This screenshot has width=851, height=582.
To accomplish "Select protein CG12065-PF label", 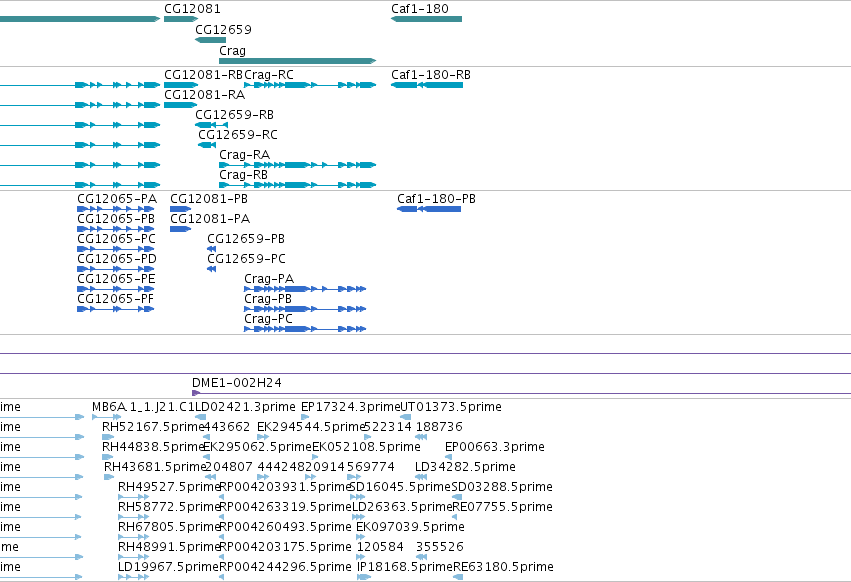I will 116,299.
